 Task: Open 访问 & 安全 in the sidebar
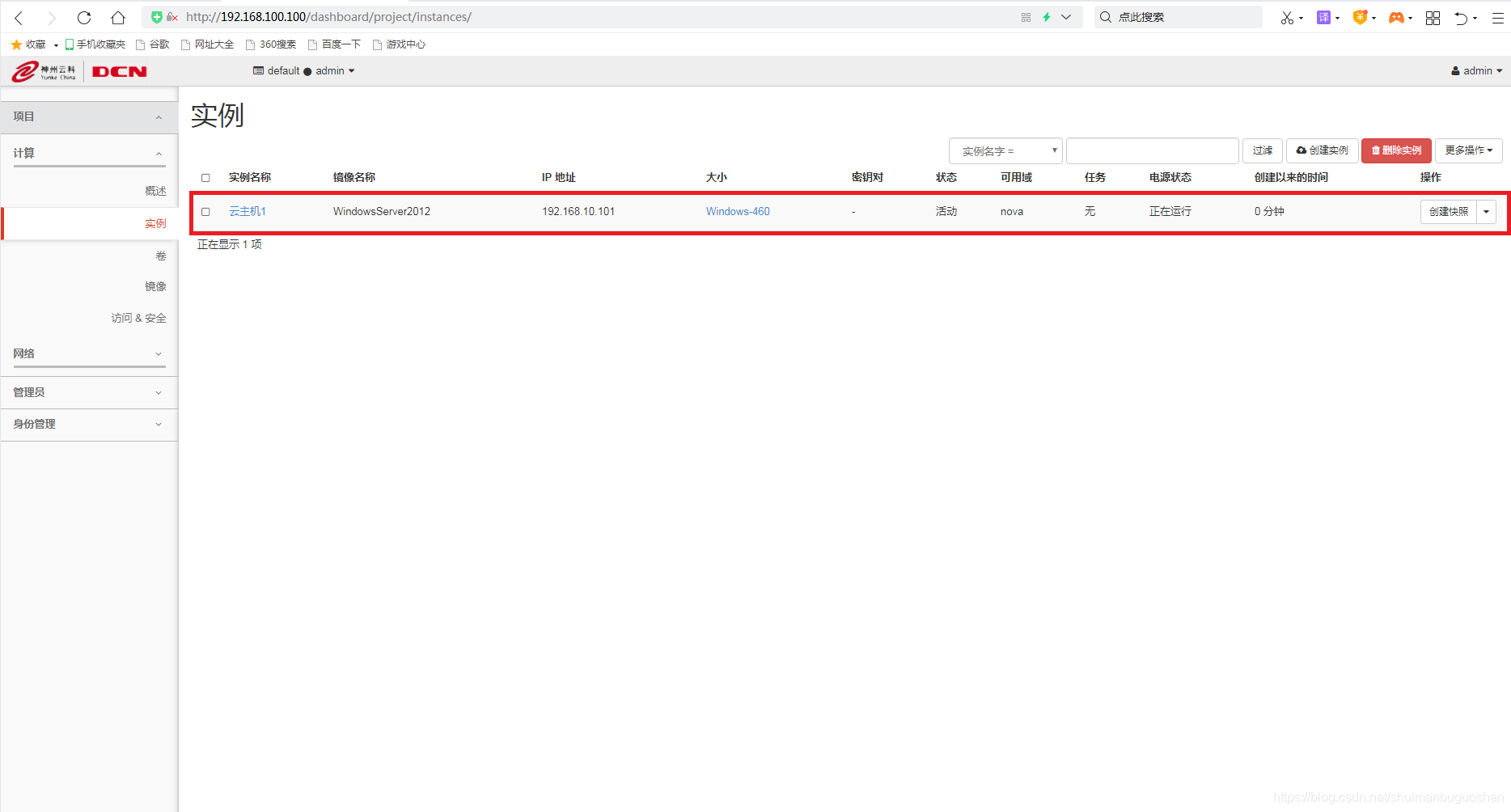click(x=138, y=318)
